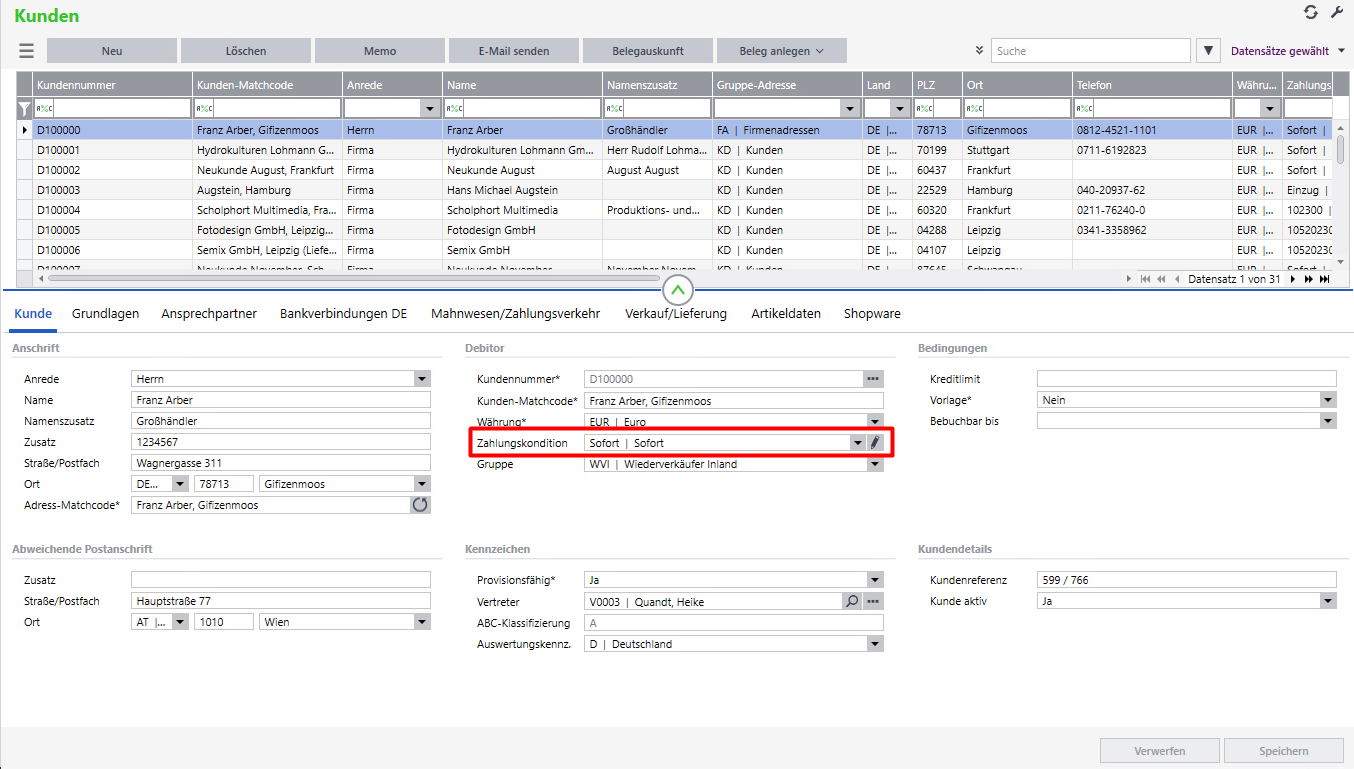
Task: Click the E-Mail senden button
Action: coord(514,51)
